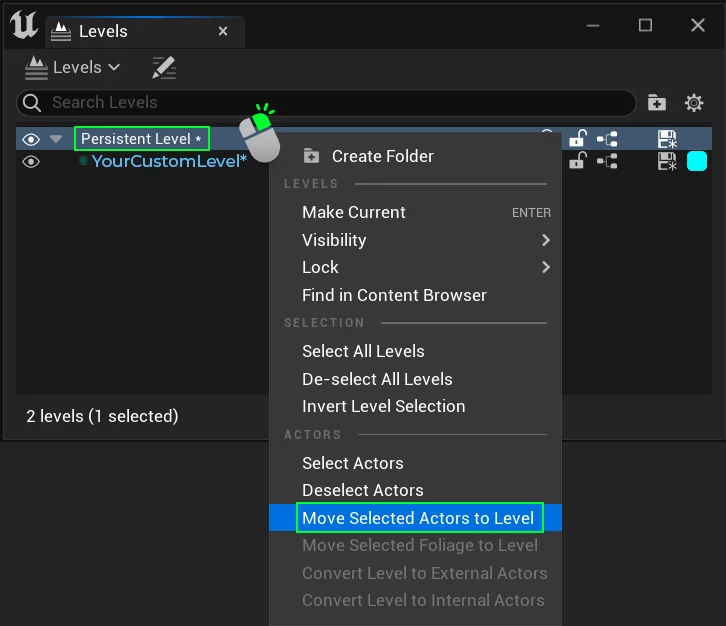The width and height of the screenshot is (726, 626).
Task: Click the Blueprint icon on Persistent Level row
Action: click(x=607, y=139)
